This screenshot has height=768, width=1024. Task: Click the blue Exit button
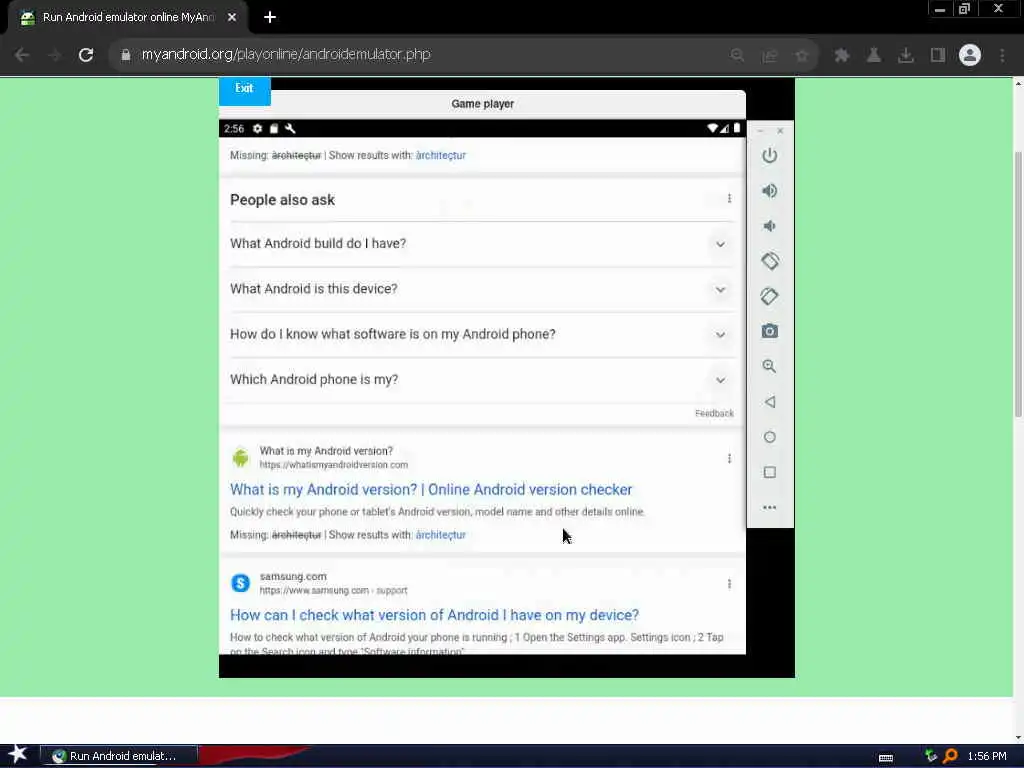244,90
